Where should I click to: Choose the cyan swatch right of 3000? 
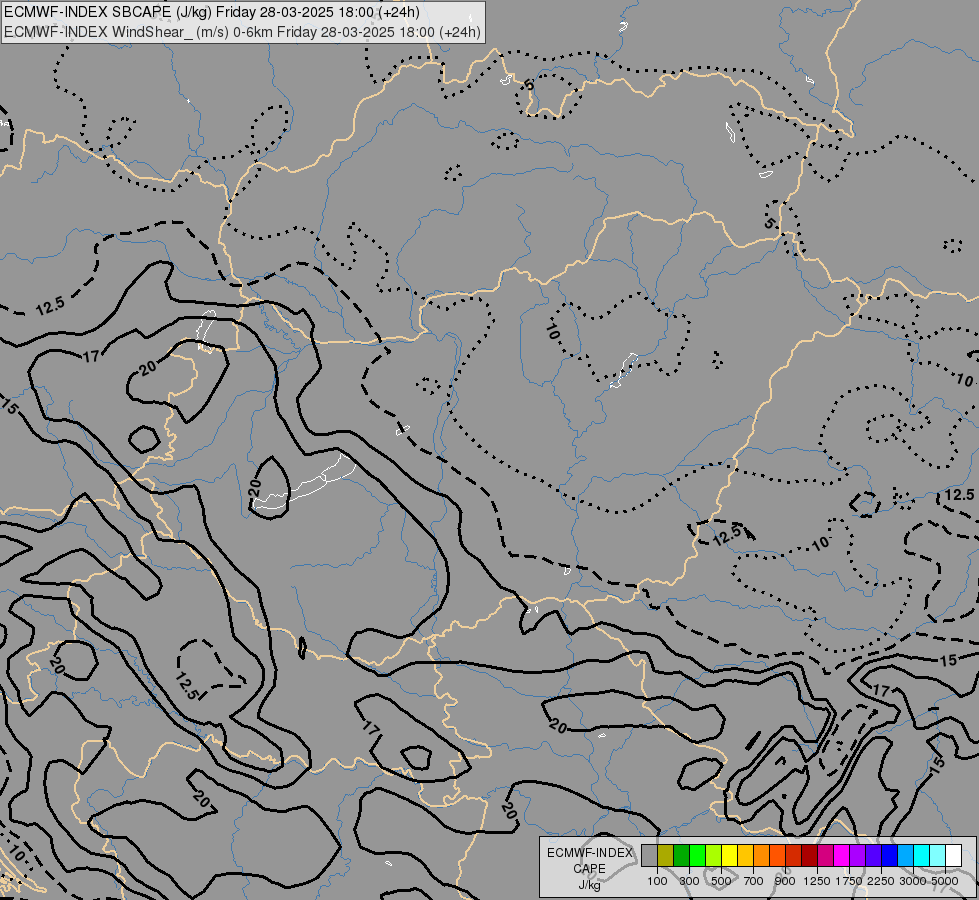922,855
